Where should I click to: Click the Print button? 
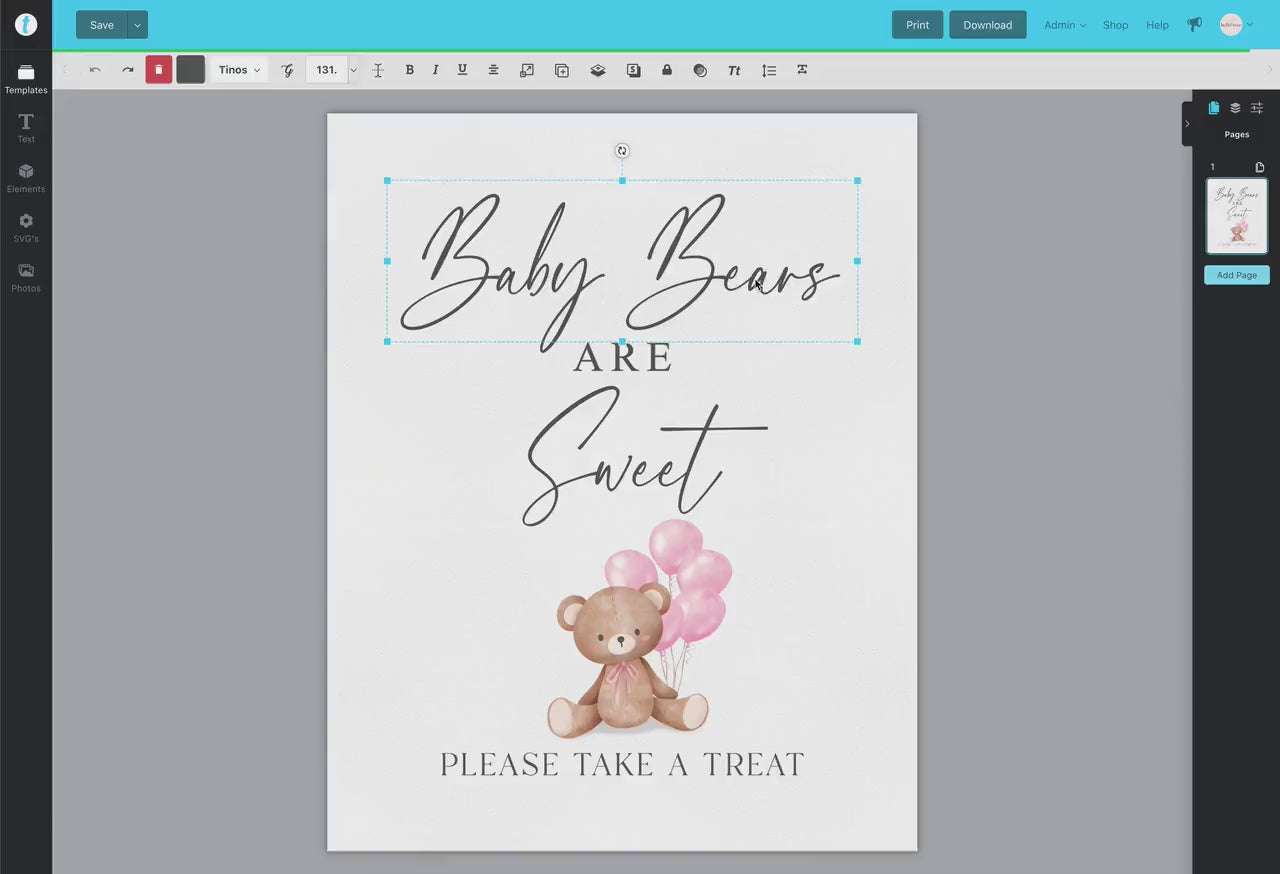coord(917,25)
